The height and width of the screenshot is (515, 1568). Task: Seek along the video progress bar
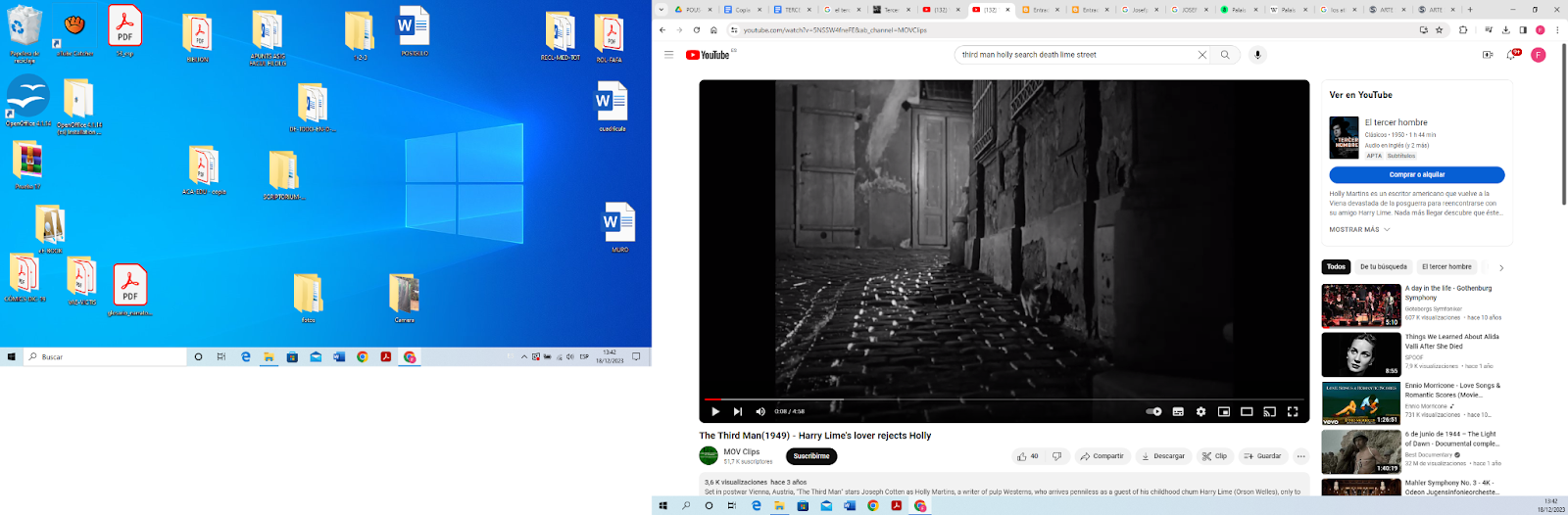pos(1004,399)
